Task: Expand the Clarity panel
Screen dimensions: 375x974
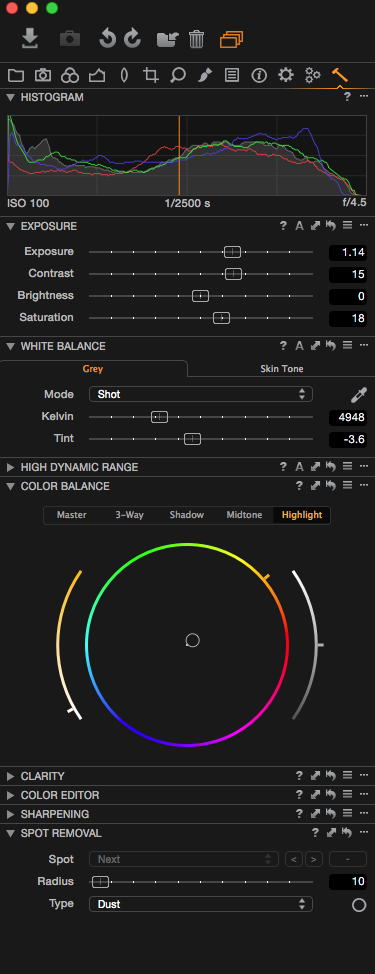Action: pyautogui.click(x=11, y=776)
